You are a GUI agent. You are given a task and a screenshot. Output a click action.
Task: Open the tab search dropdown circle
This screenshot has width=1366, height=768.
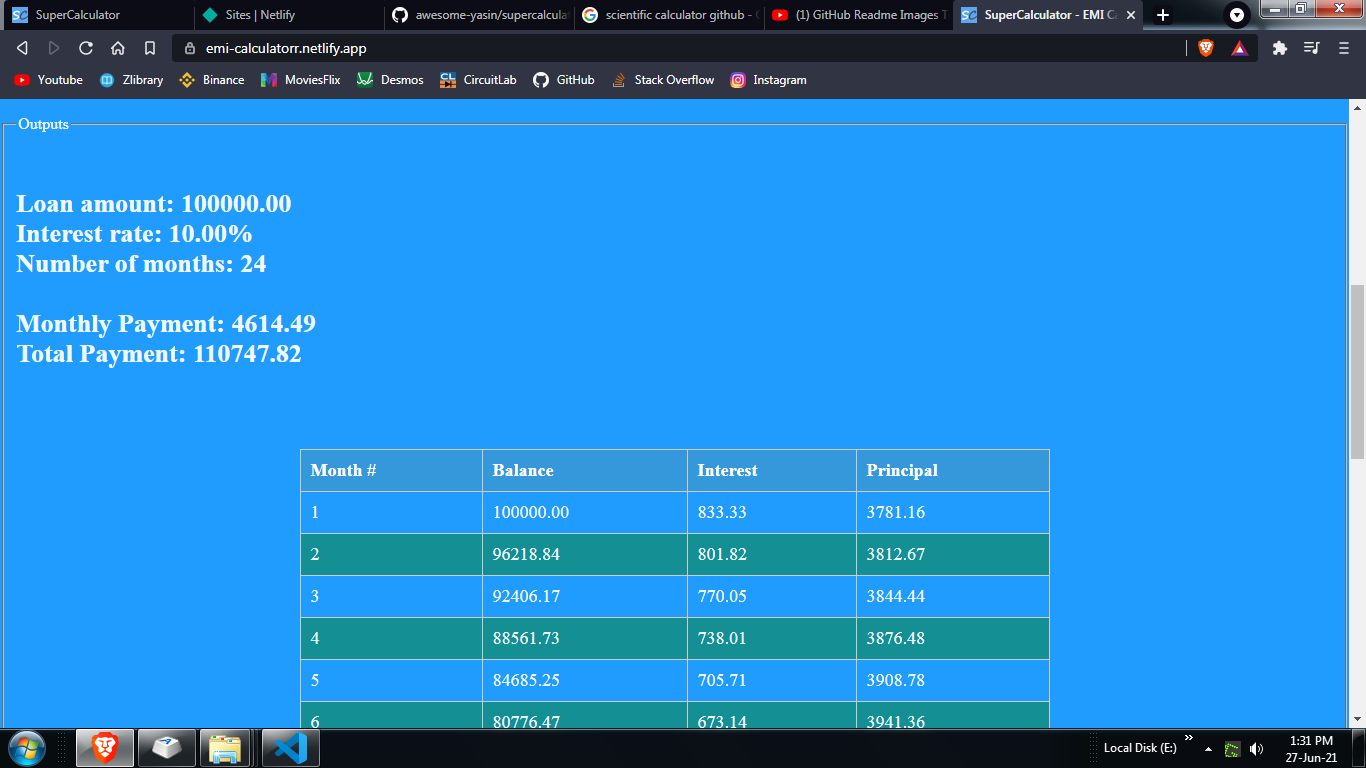pyautogui.click(x=1237, y=15)
